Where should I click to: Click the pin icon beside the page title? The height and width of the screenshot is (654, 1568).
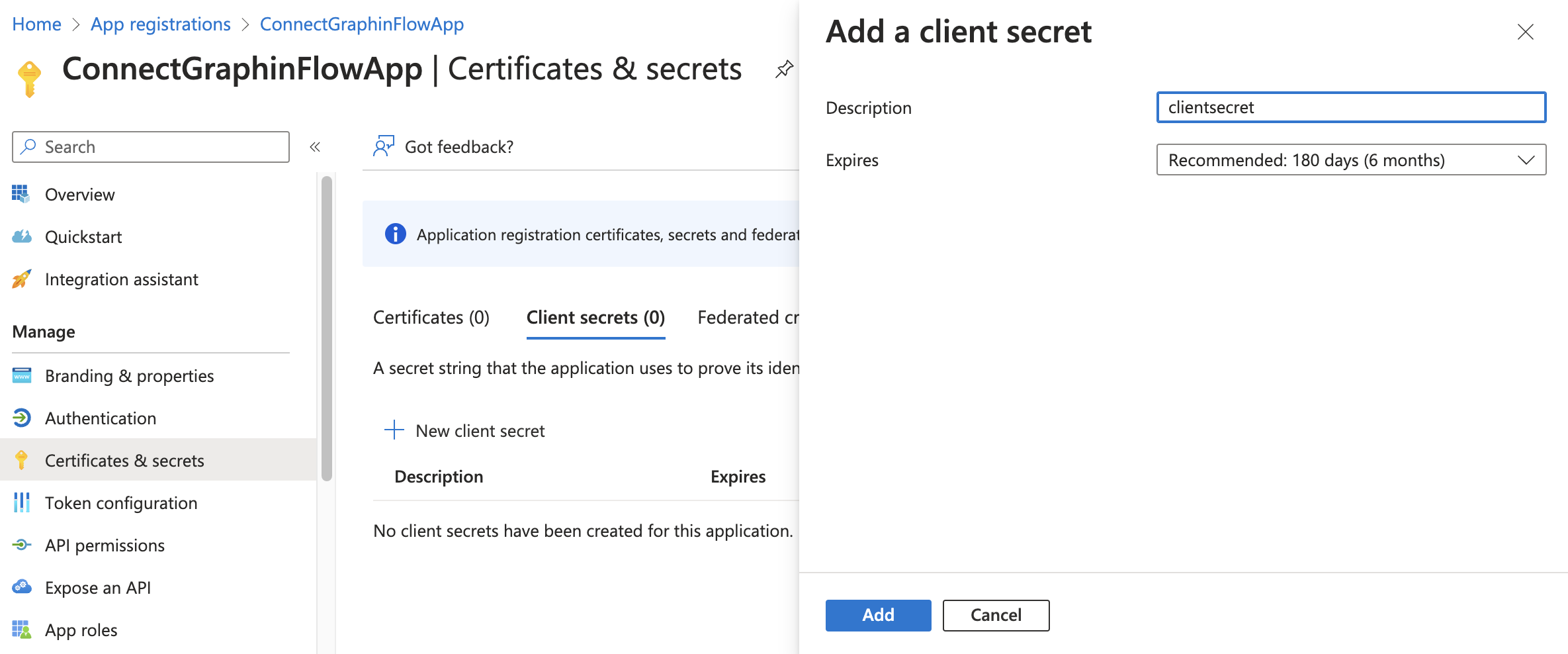click(x=784, y=69)
